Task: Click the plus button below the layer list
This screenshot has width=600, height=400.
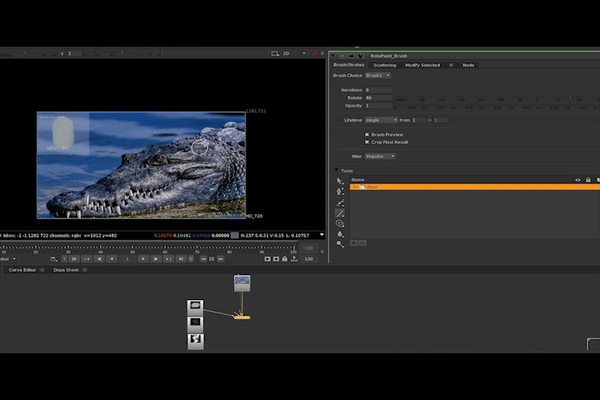Action: (x=353, y=242)
